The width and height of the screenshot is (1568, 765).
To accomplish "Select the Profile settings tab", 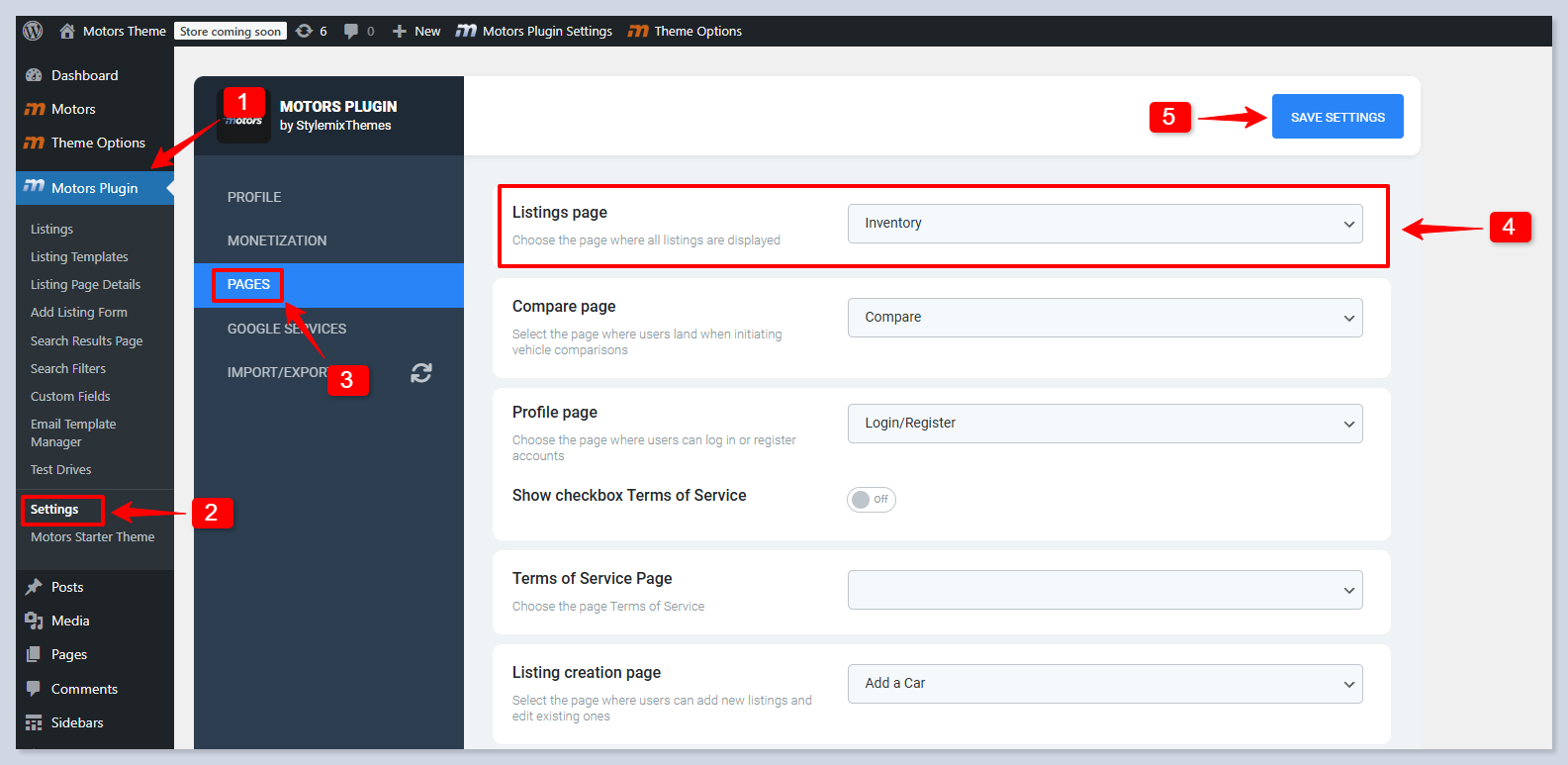I will coord(254,197).
